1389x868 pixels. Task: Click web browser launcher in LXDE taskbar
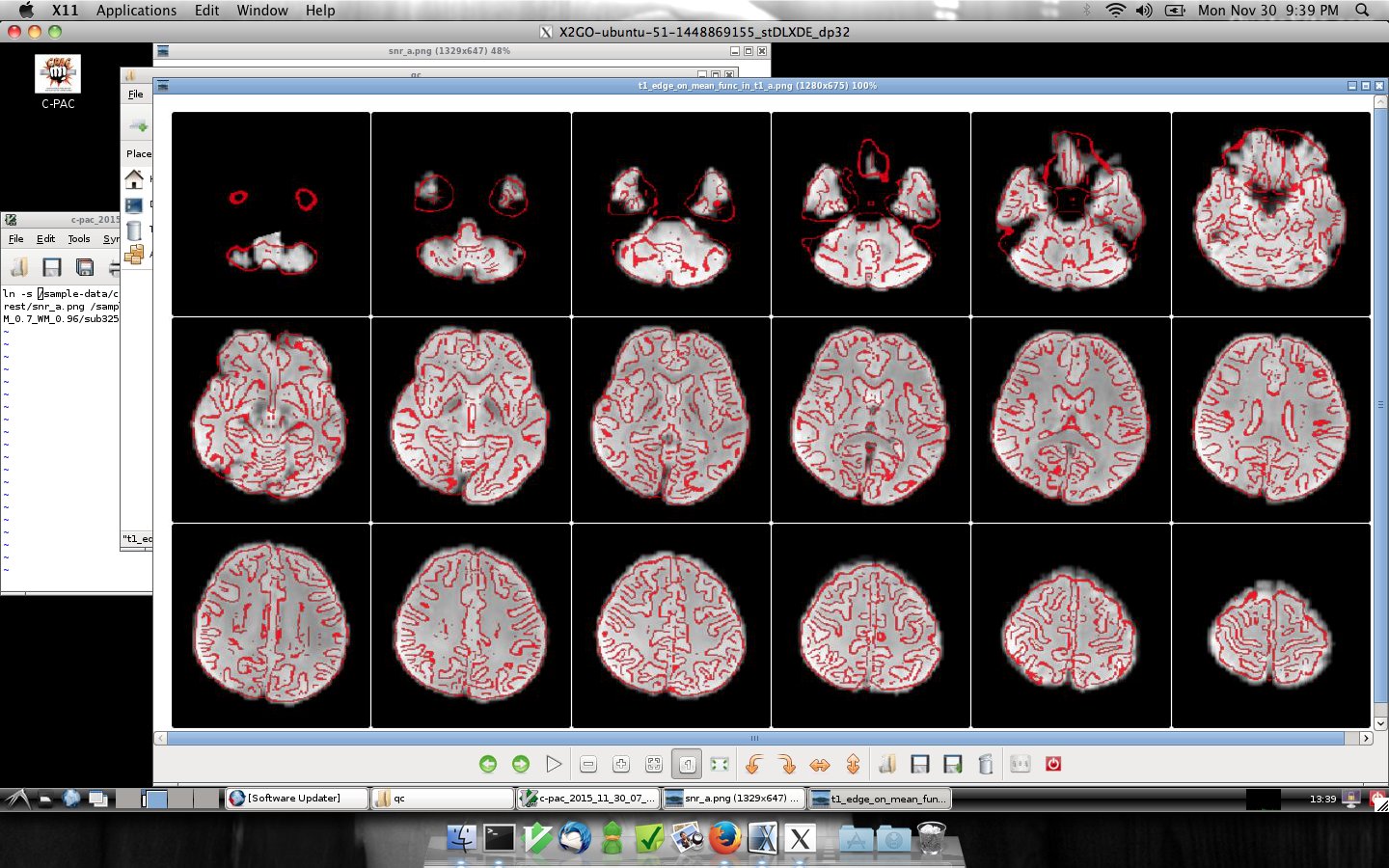point(71,798)
